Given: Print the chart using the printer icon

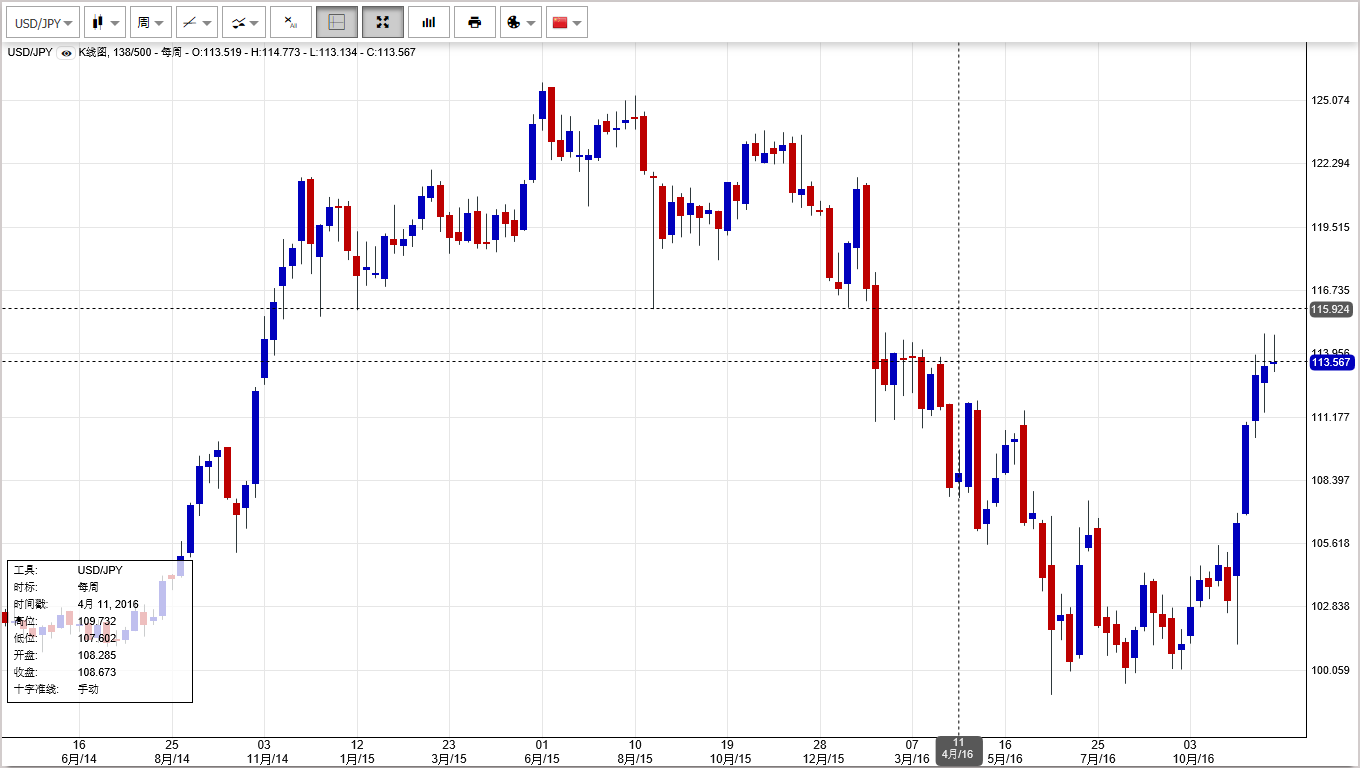Looking at the screenshot, I should pos(474,22).
